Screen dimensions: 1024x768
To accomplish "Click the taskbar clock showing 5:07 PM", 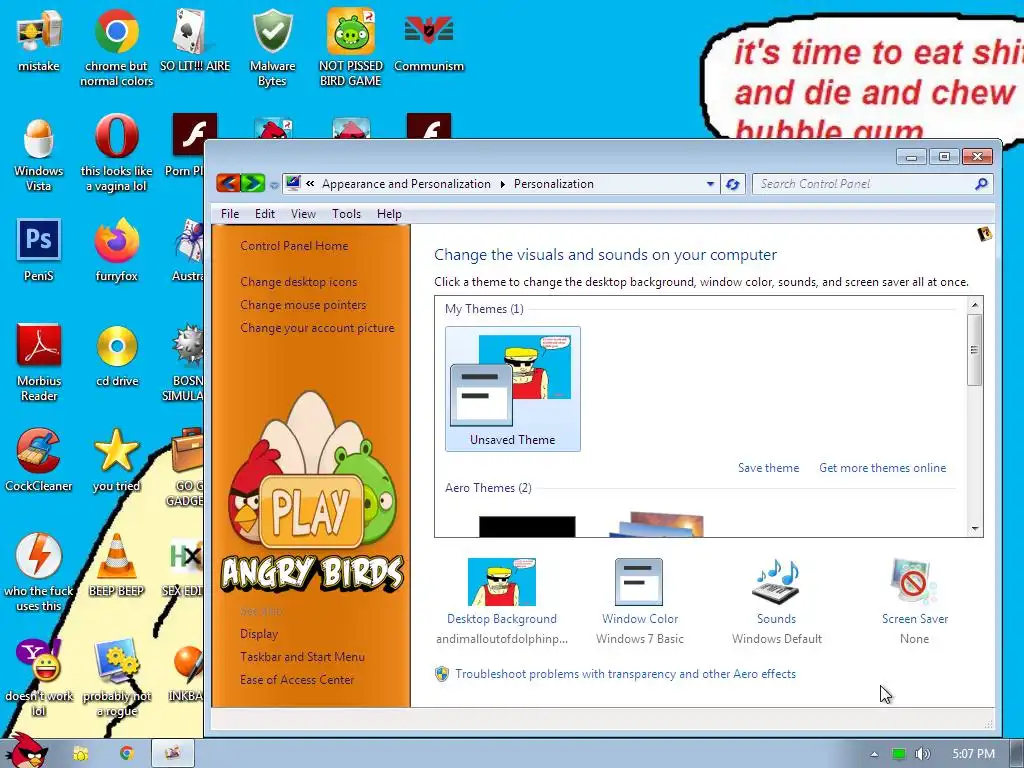I will coord(973,754).
